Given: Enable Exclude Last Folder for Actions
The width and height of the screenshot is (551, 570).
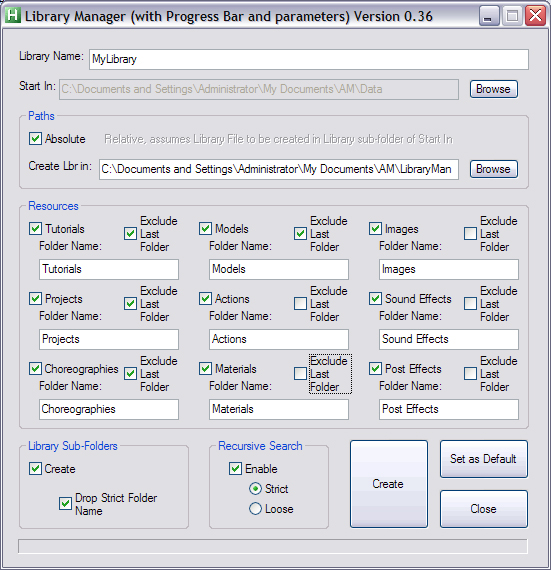Looking at the screenshot, I should click(x=300, y=304).
